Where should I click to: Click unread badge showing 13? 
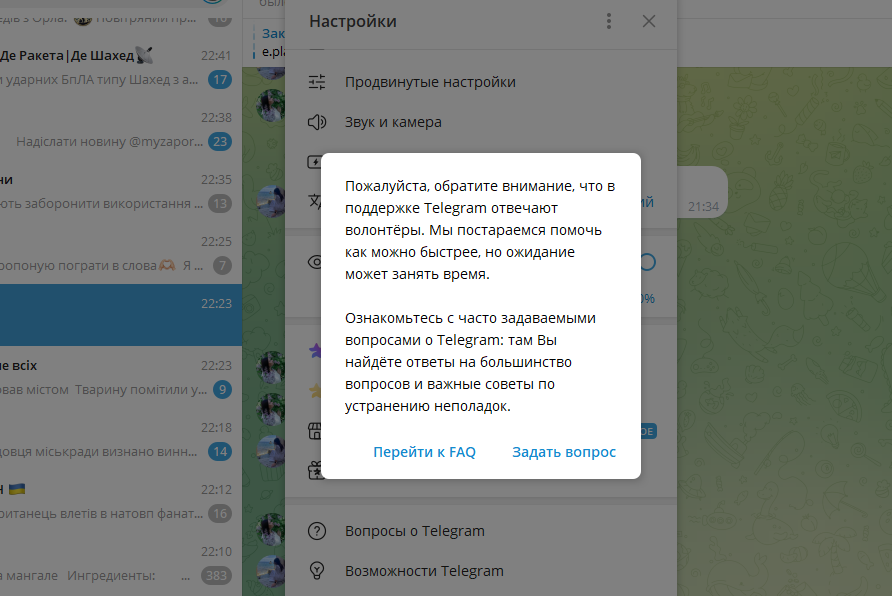tap(220, 204)
